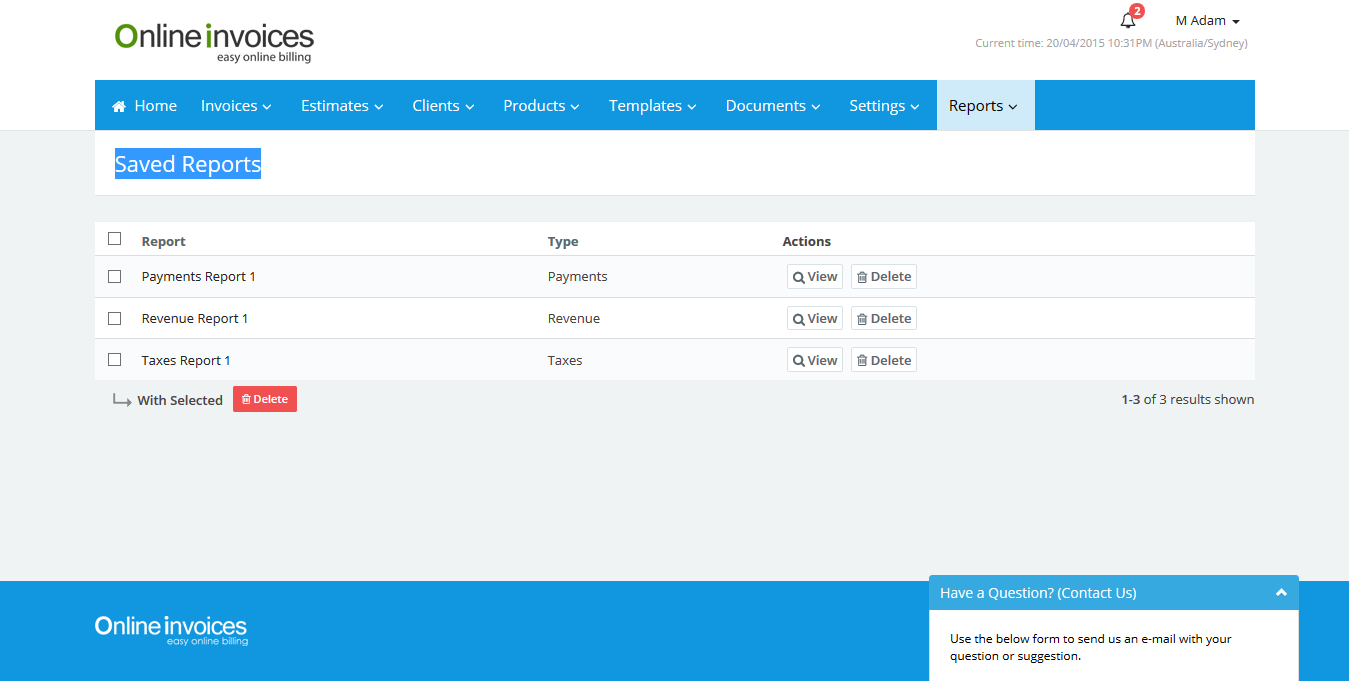Expand the Settings dropdown menu
Screen dimensions: 1349x681
click(x=884, y=106)
